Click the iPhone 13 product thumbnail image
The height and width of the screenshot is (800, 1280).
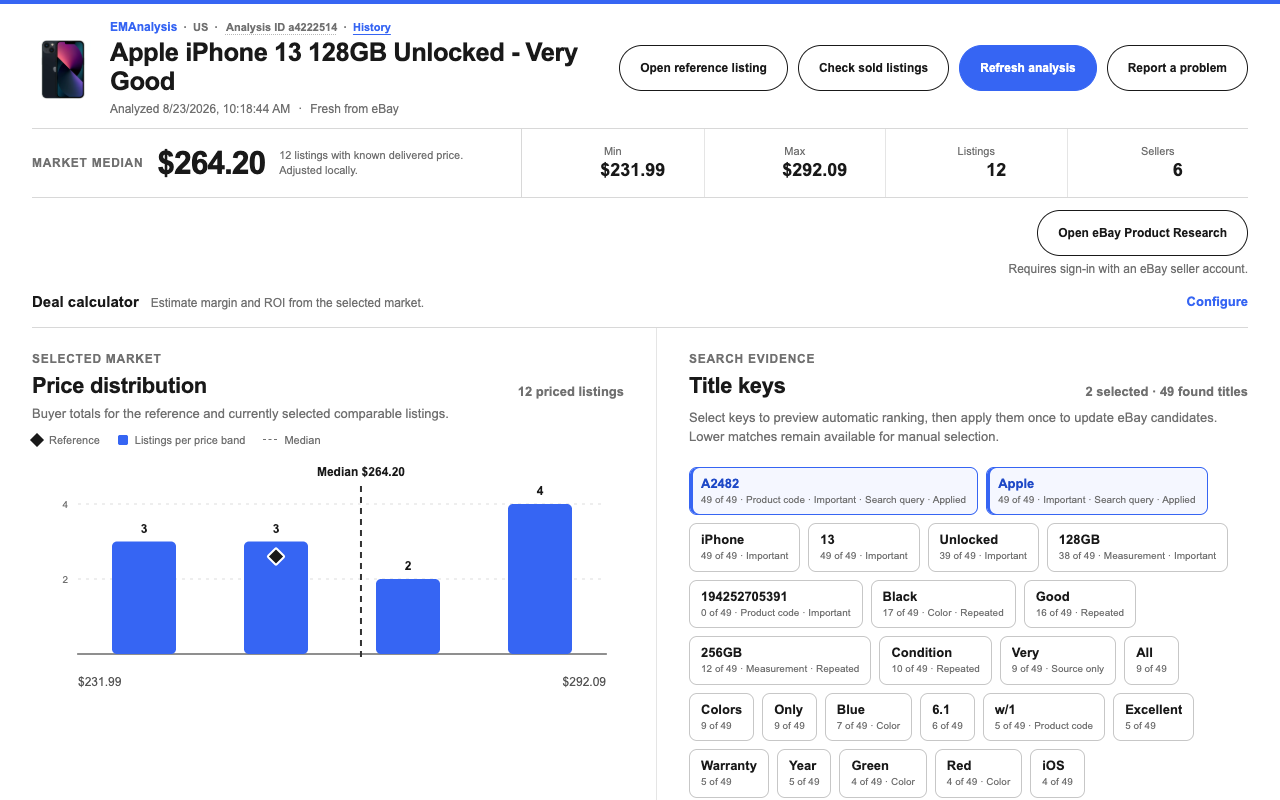(63, 69)
